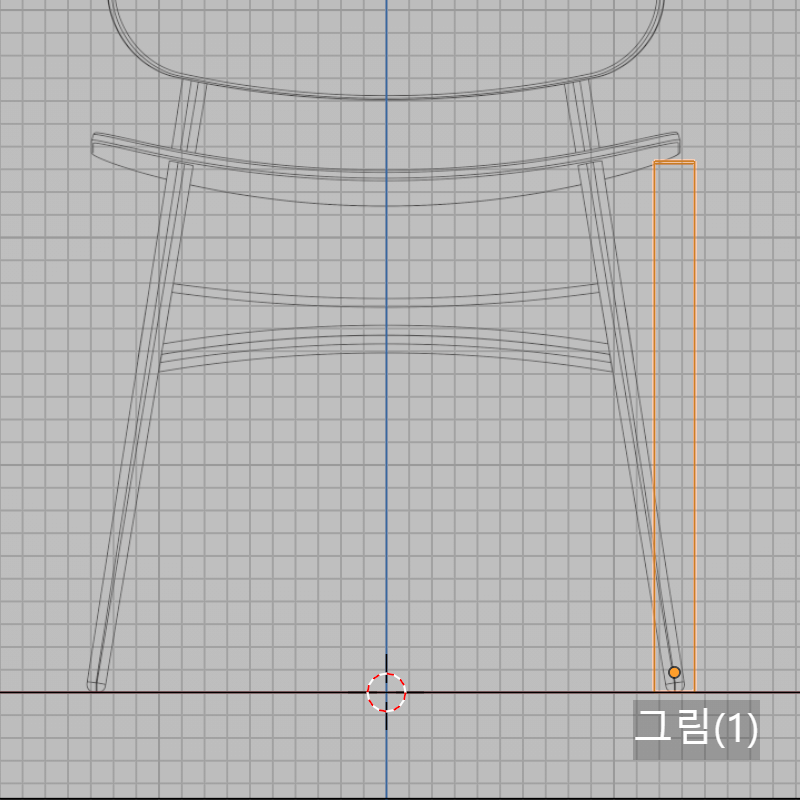Viewport: 800px width, 800px height.
Task: Click the red-white dashed 3D cursor
Action: (386, 692)
